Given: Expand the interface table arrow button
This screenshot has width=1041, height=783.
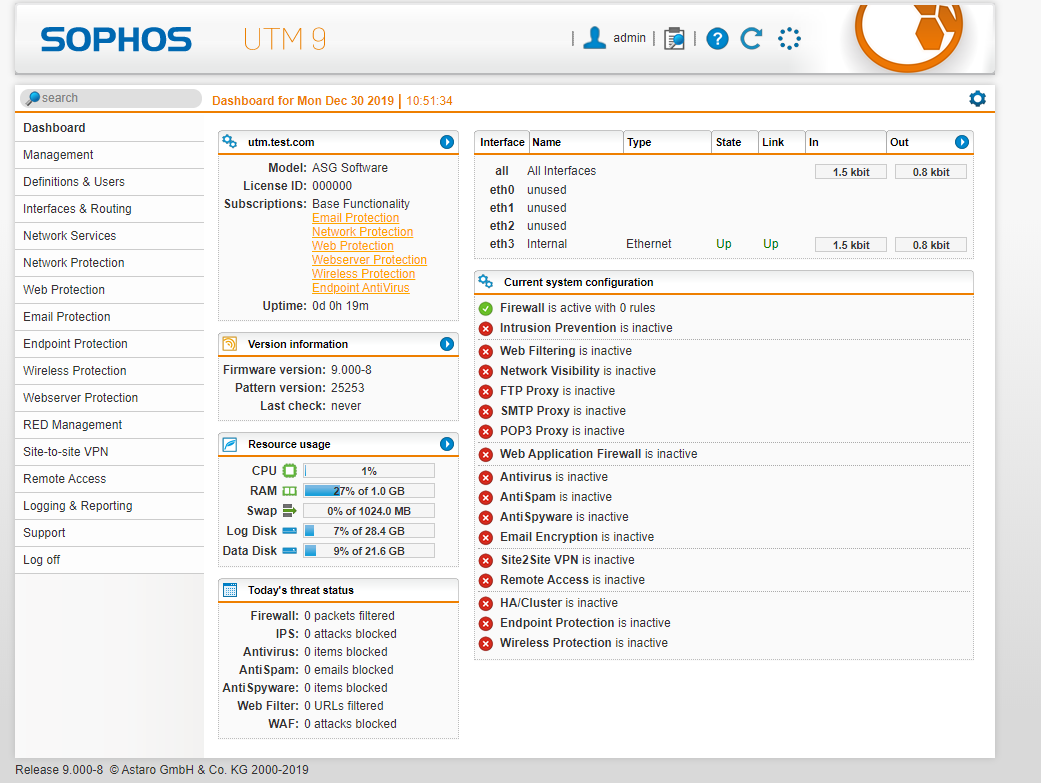Looking at the screenshot, I should pyautogui.click(x=961, y=142).
